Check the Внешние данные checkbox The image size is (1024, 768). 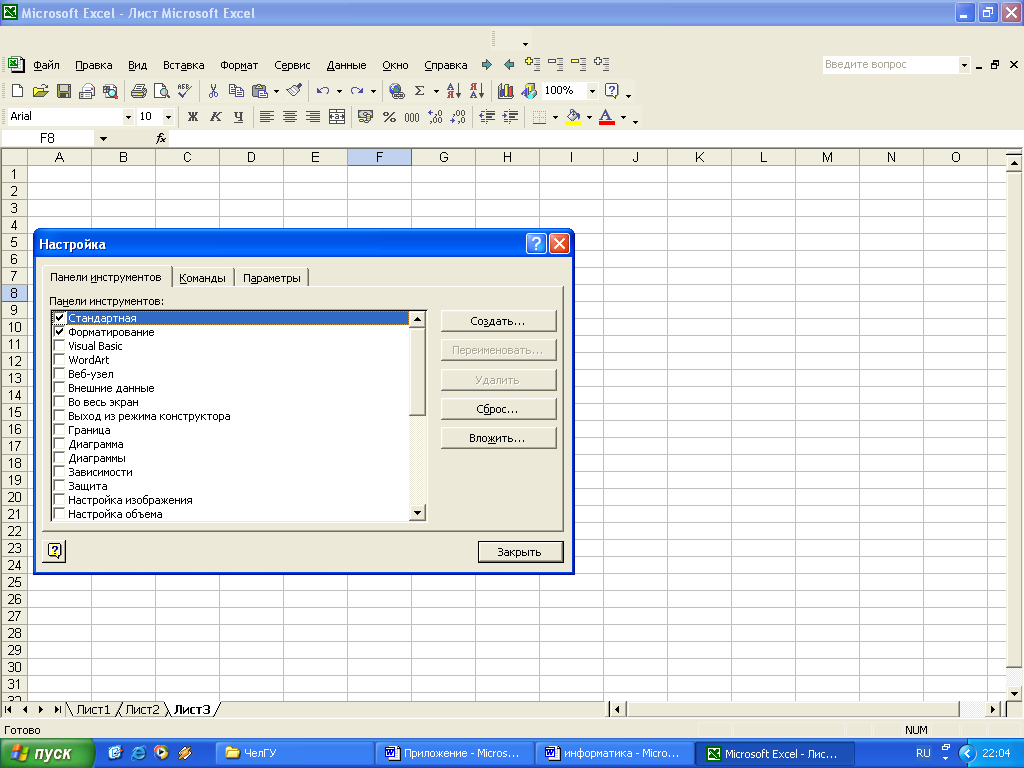(x=59, y=388)
